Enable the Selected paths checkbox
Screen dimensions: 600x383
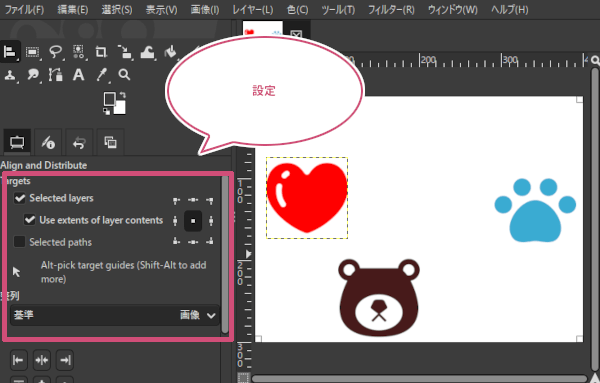point(20,242)
